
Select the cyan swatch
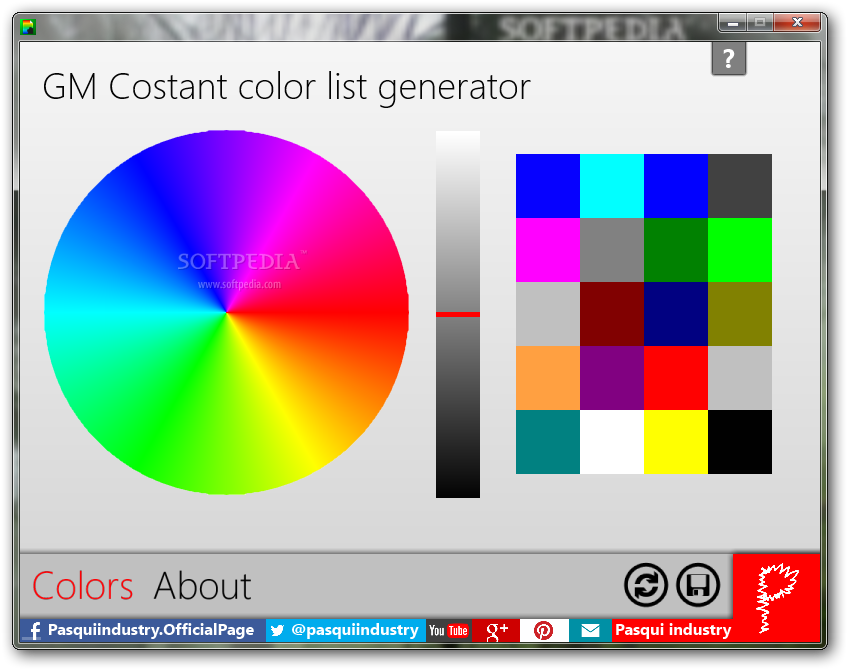pos(612,186)
